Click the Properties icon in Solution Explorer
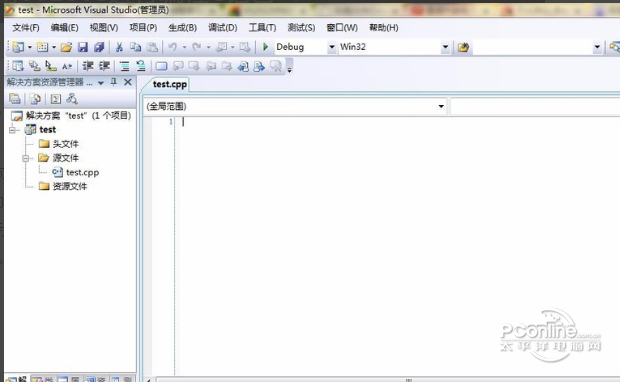This screenshot has height=382, width=620. click(15, 98)
